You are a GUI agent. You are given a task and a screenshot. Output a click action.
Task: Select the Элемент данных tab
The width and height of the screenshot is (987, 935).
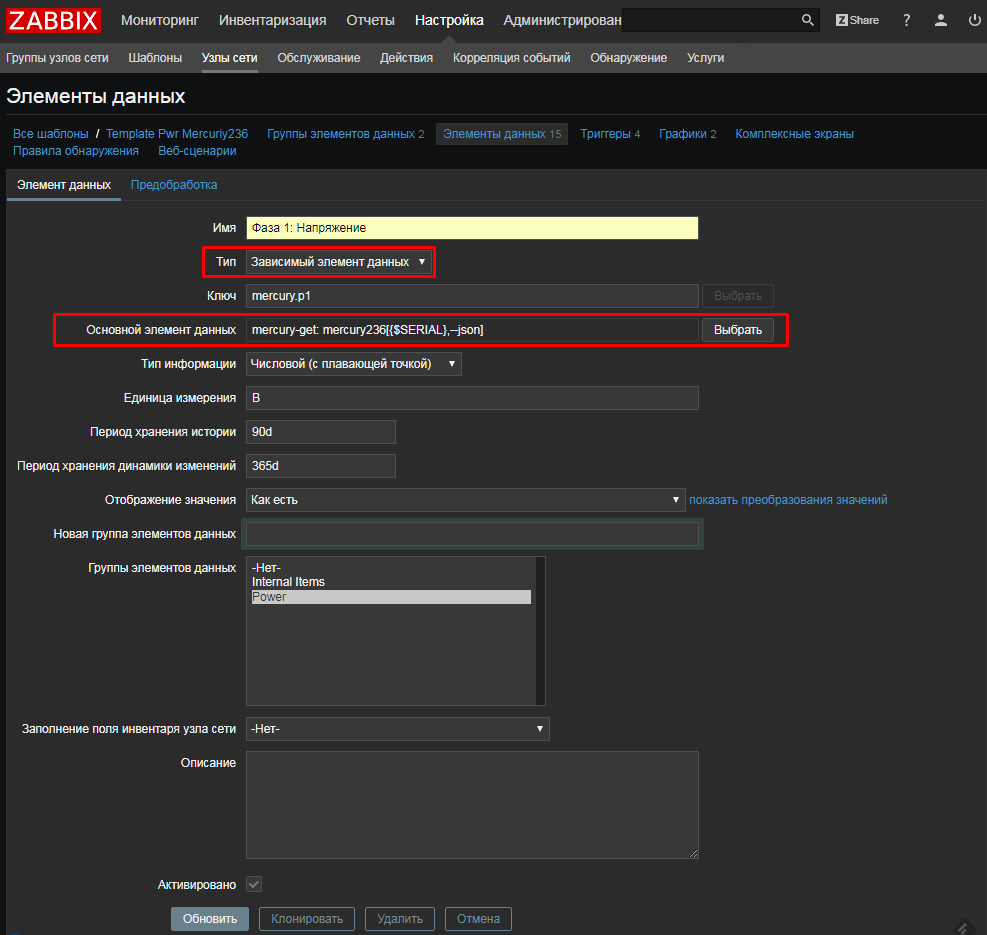coord(64,185)
